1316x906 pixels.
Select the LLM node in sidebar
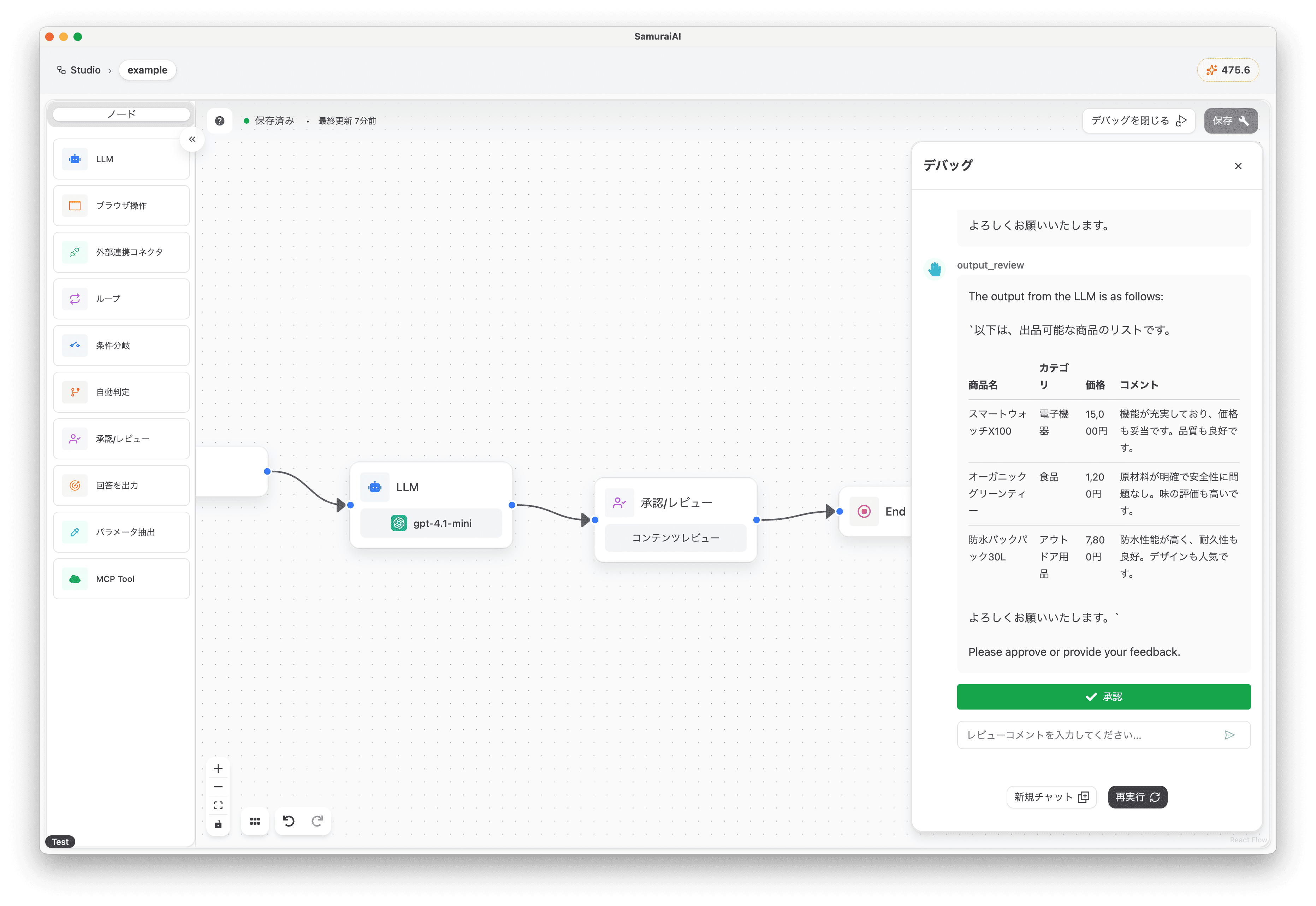[x=121, y=159]
